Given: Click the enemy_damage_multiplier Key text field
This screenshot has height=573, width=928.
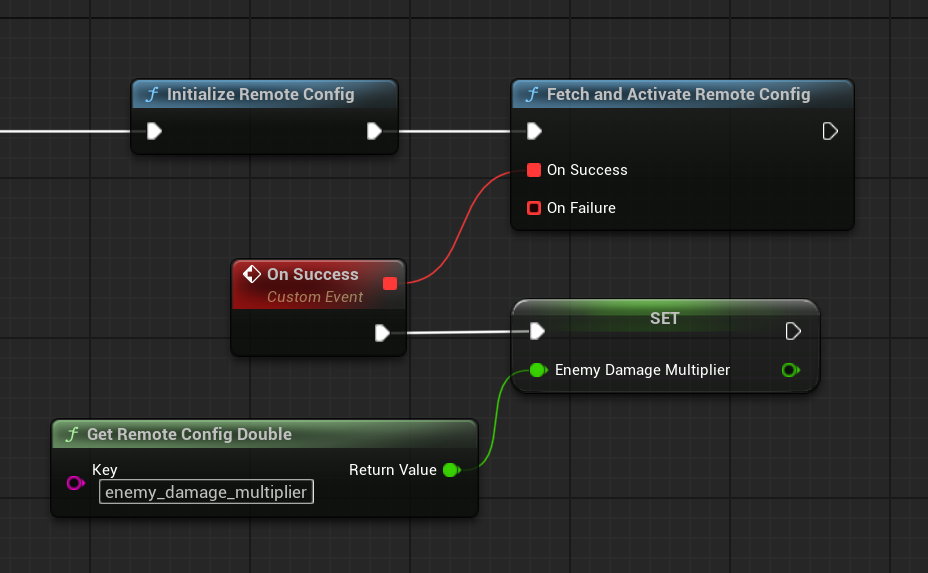Looking at the screenshot, I should pyautogui.click(x=206, y=492).
